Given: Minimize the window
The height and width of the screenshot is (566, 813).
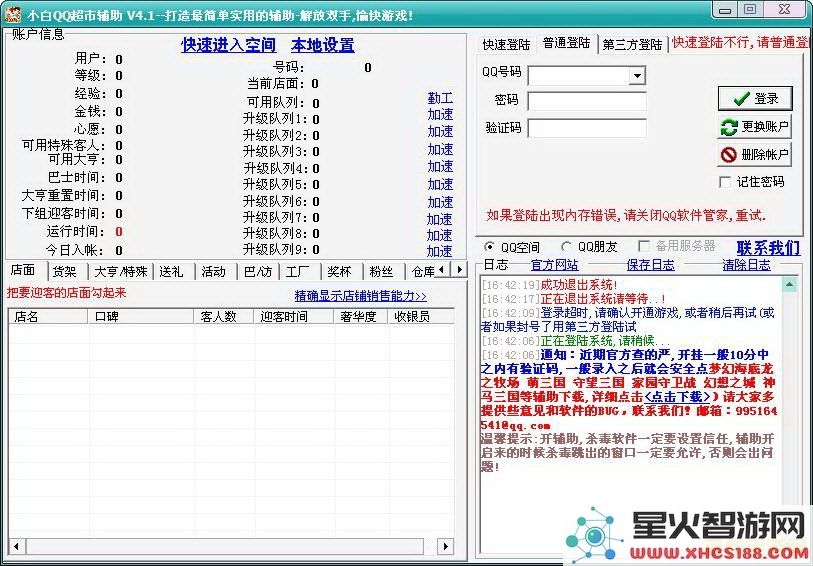Looking at the screenshot, I should coord(725,10).
